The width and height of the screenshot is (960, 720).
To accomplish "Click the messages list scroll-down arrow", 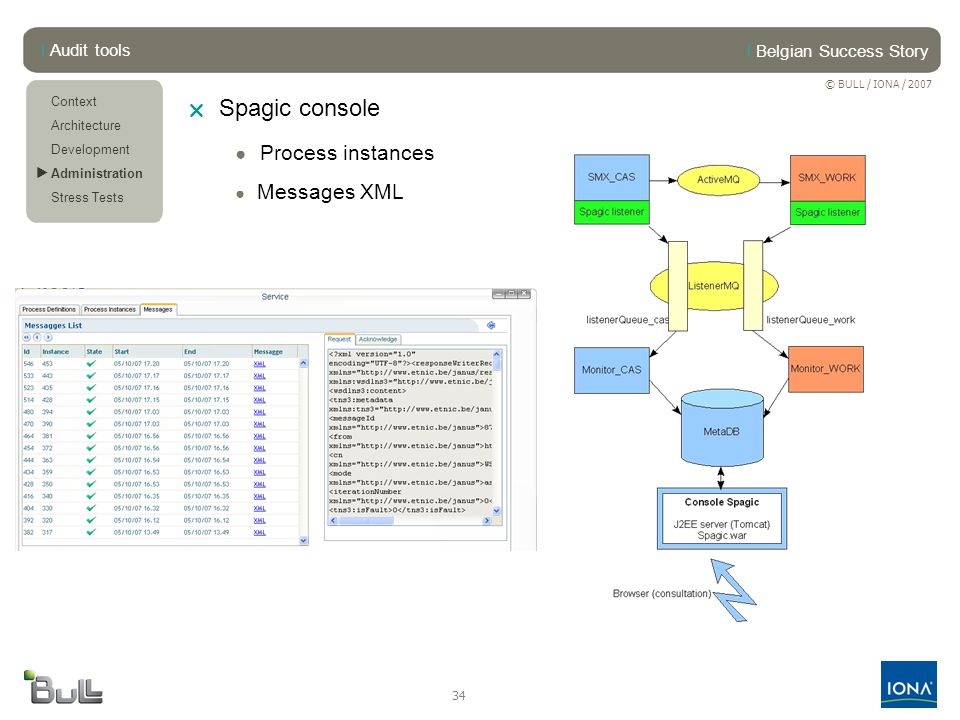I will (303, 541).
